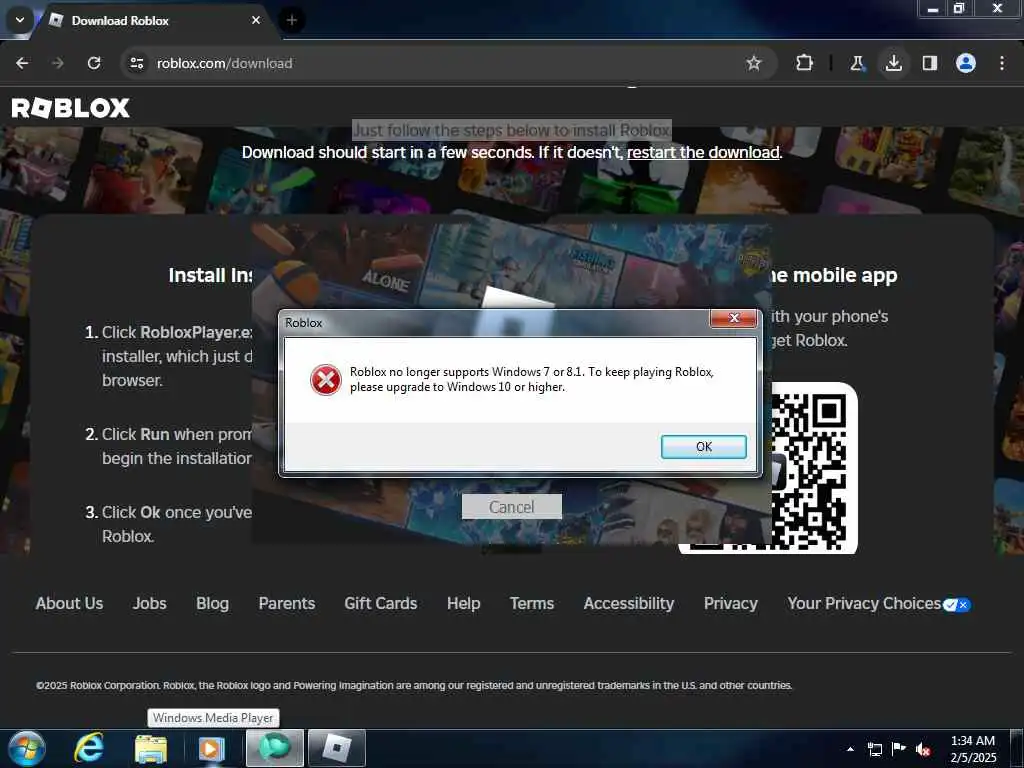Close the Roblox error dialog with X

733,318
